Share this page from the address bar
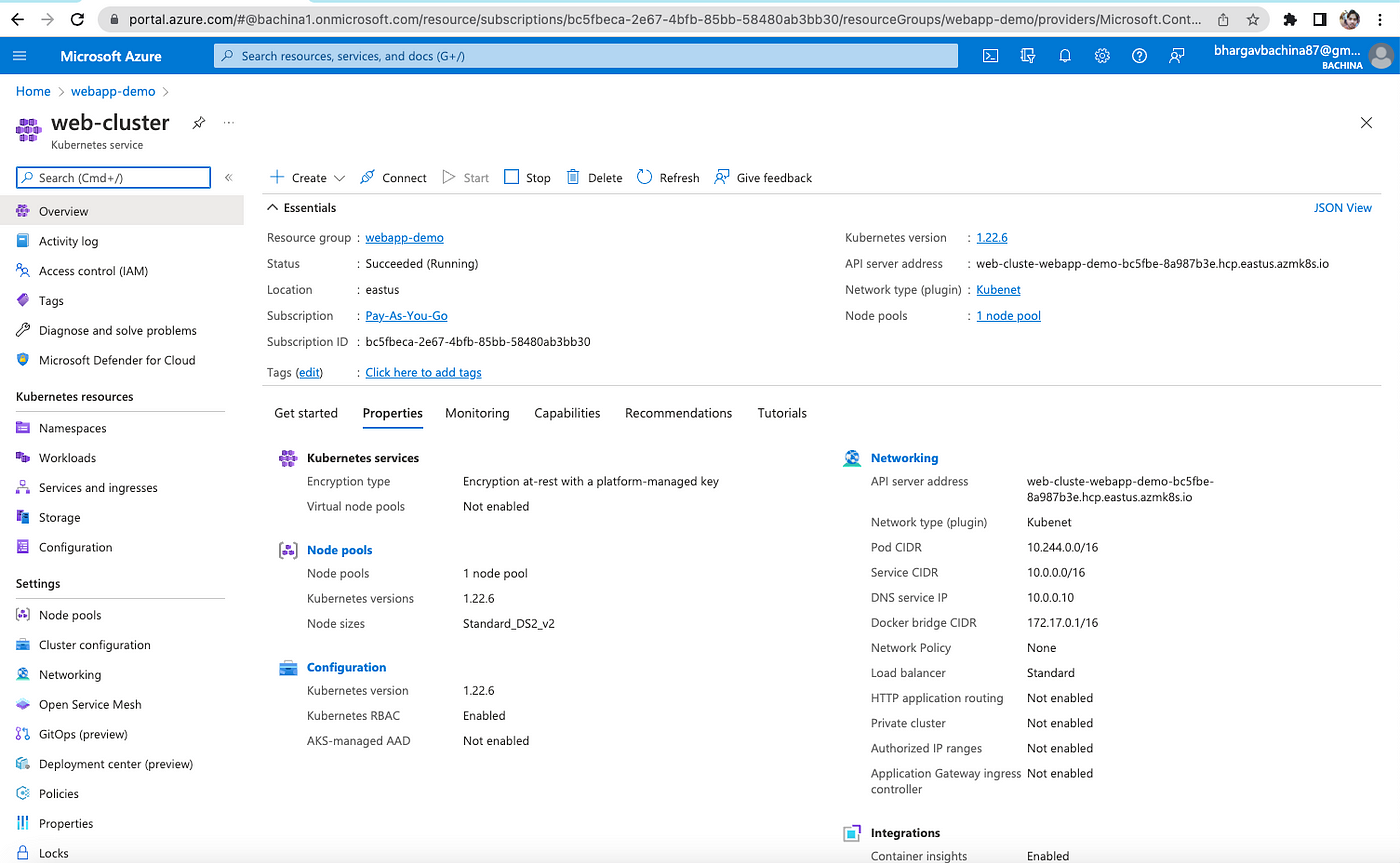The image size is (1400, 863). click(x=1223, y=19)
